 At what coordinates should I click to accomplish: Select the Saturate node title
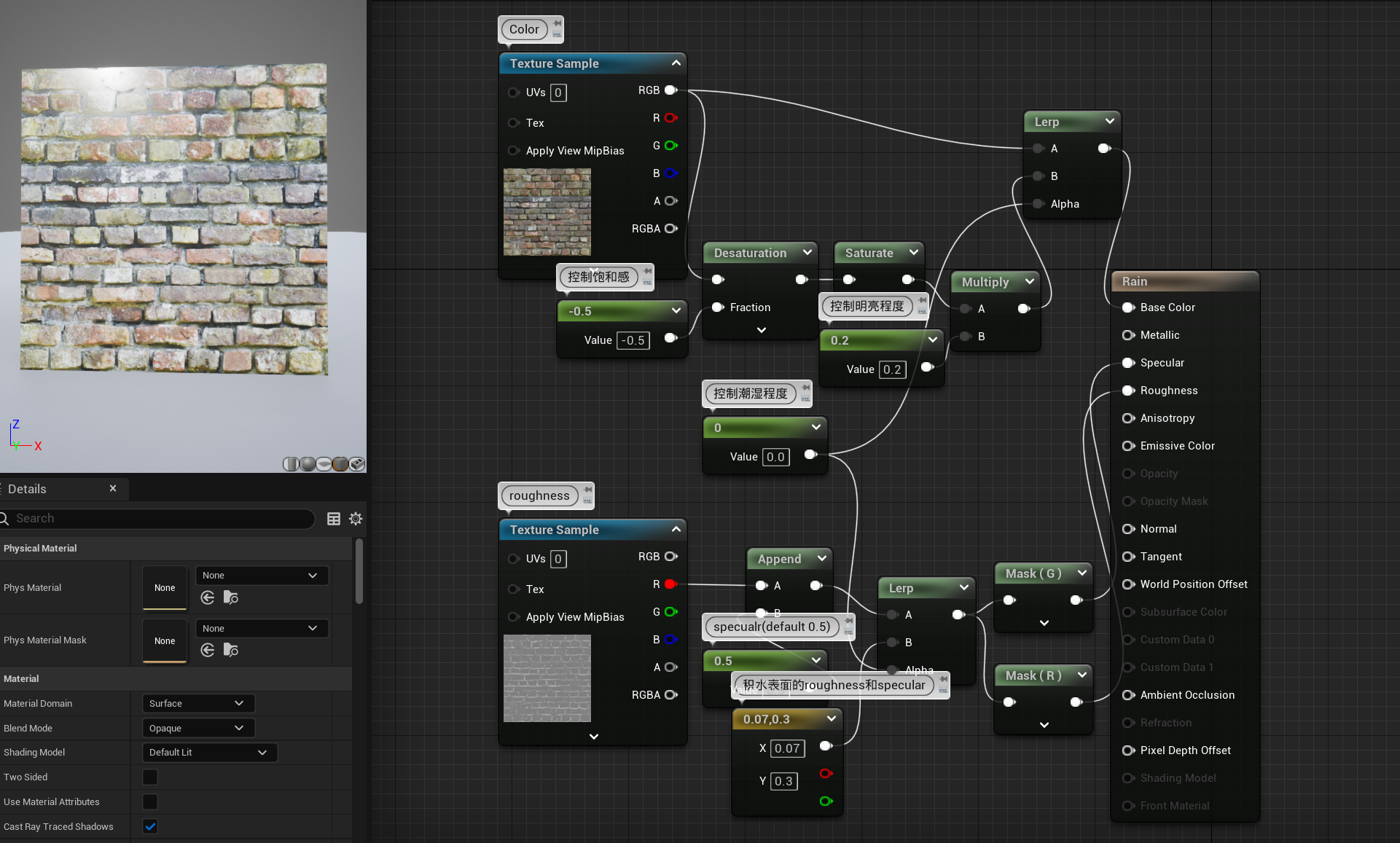(x=869, y=253)
